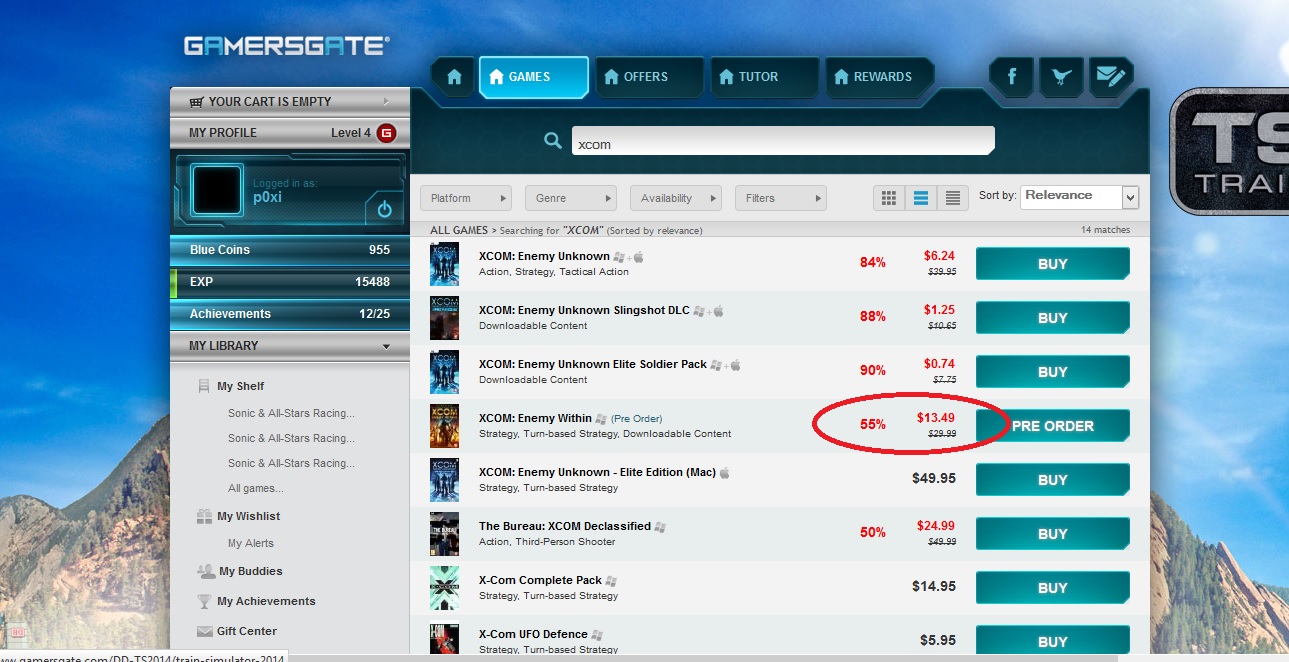Open the Blue Coins balance row

pos(290,250)
